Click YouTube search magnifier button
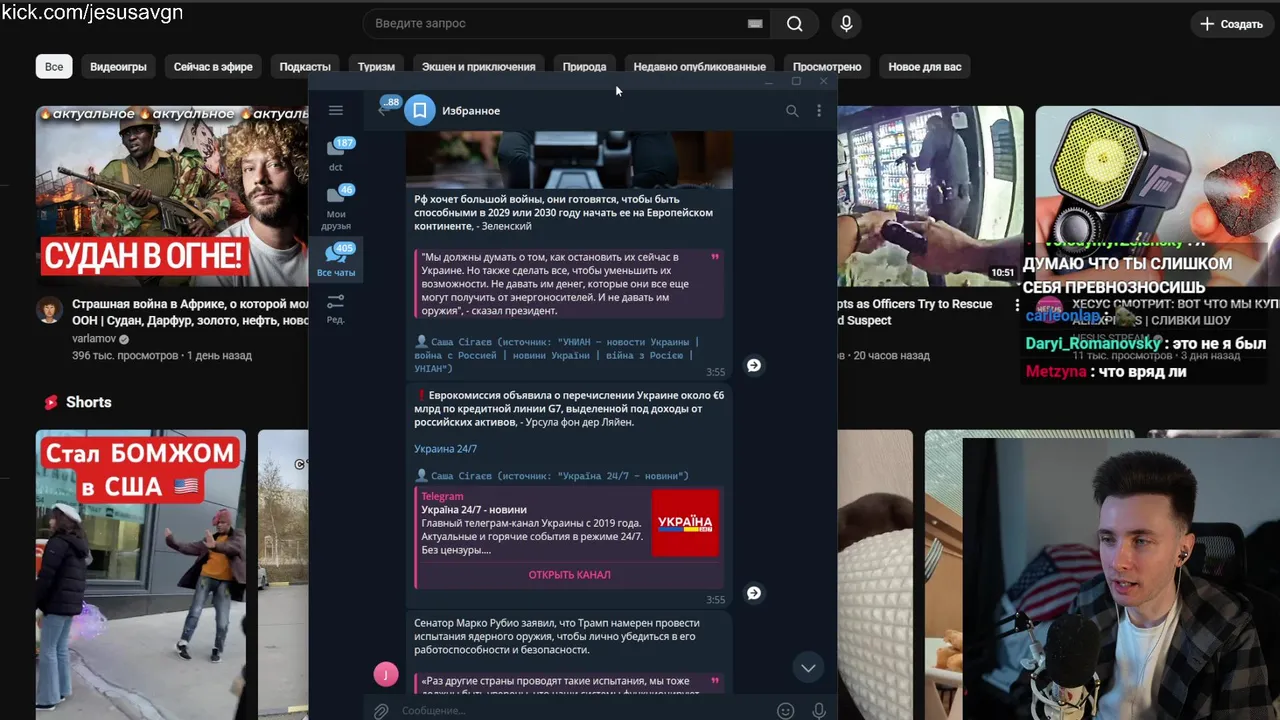 point(794,23)
